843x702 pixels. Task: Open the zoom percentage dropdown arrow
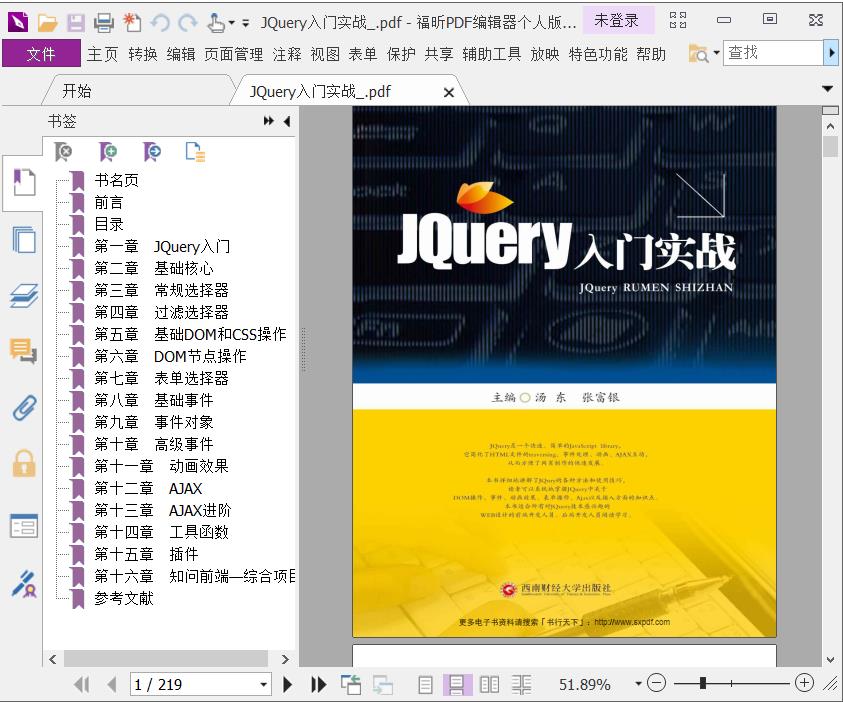(x=638, y=684)
